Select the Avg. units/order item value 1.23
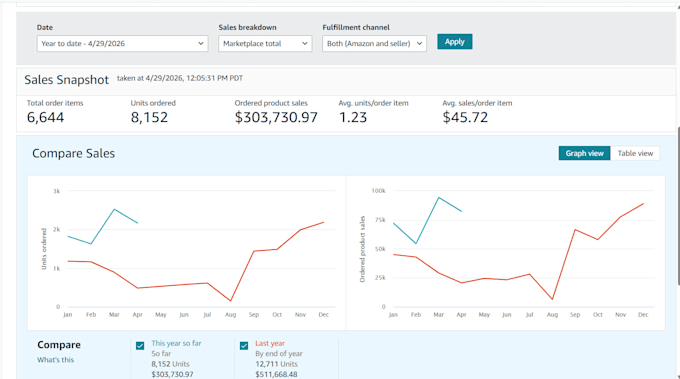This screenshot has height=379, width=680. pyautogui.click(x=353, y=117)
